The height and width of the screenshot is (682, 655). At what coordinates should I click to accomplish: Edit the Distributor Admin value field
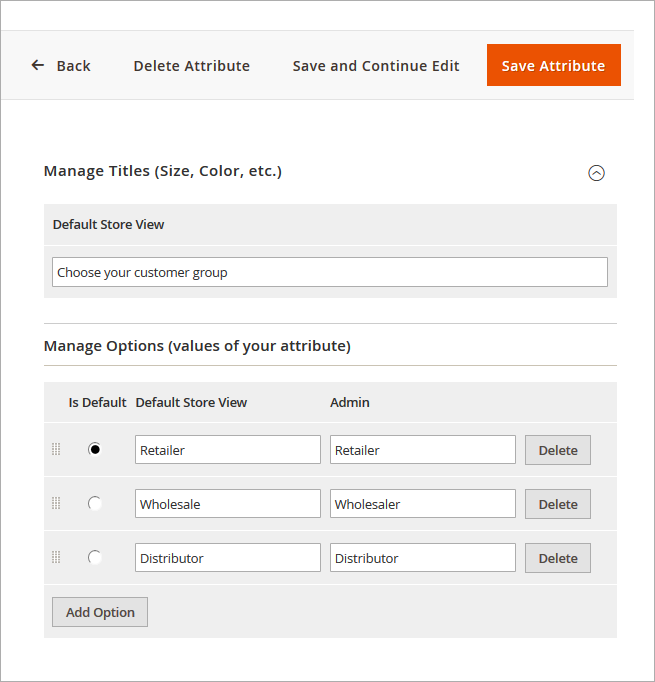tap(422, 558)
